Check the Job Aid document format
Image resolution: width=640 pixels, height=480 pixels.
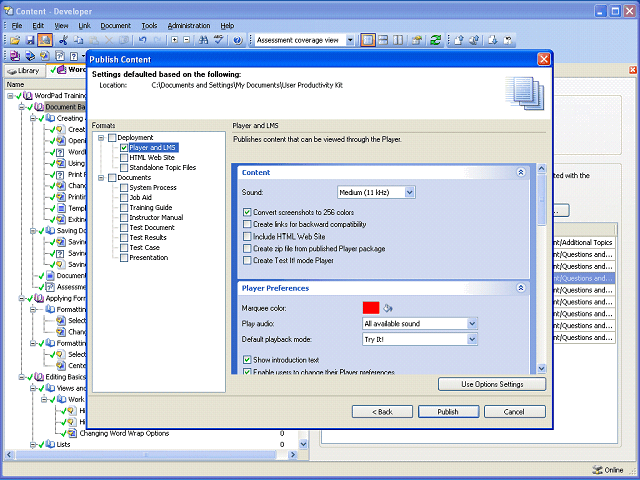point(124,198)
